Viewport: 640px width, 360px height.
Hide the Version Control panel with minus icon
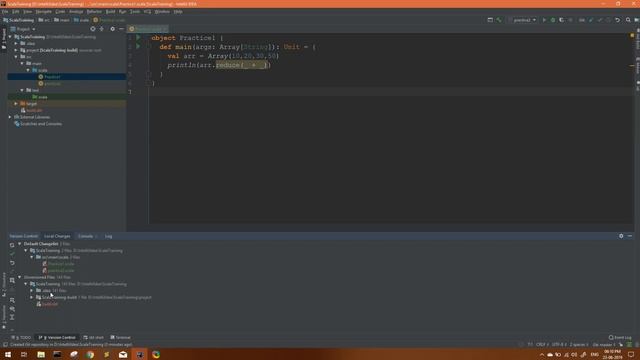(x=630, y=236)
